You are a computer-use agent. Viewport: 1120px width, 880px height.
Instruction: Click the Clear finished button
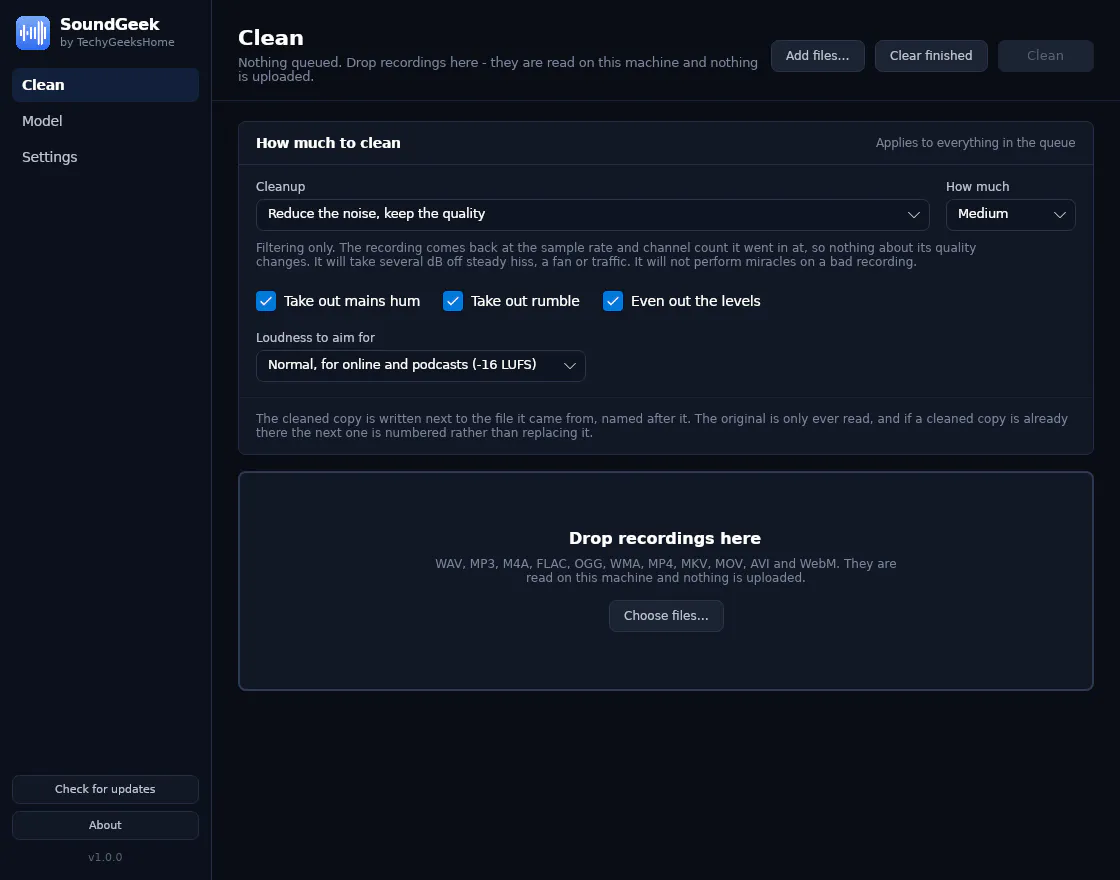coord(931,56)
